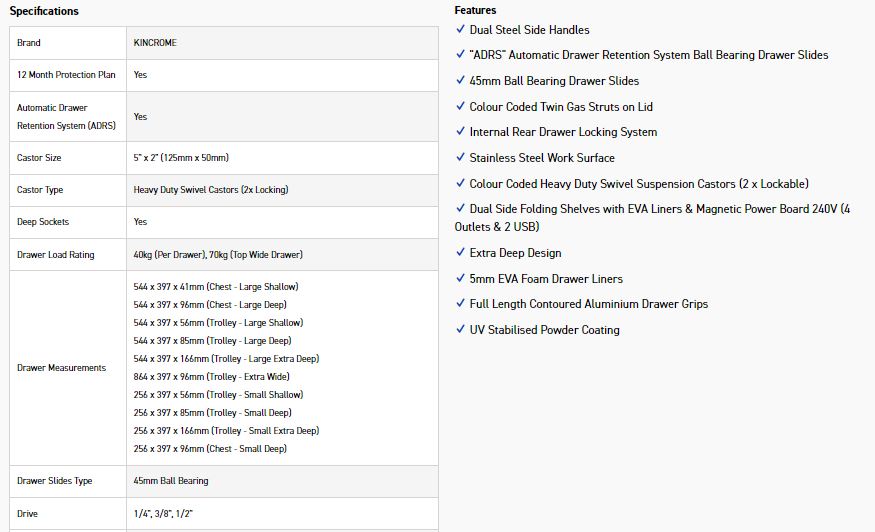Click the tick icon beside Extra Deep Design
This screenshot has width=875, height=532.
coord(460,253)
